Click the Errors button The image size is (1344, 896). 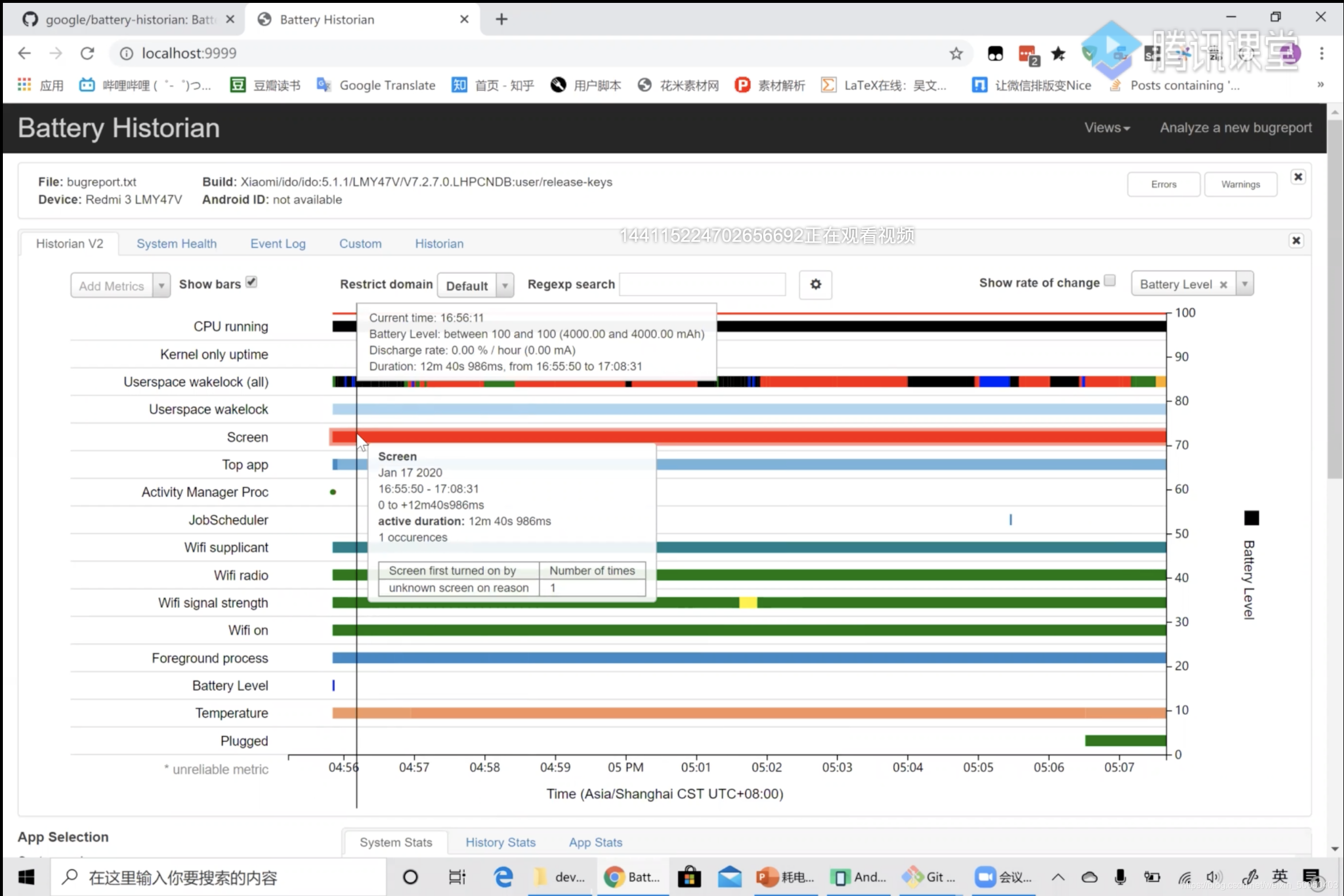coord(1163,184)
